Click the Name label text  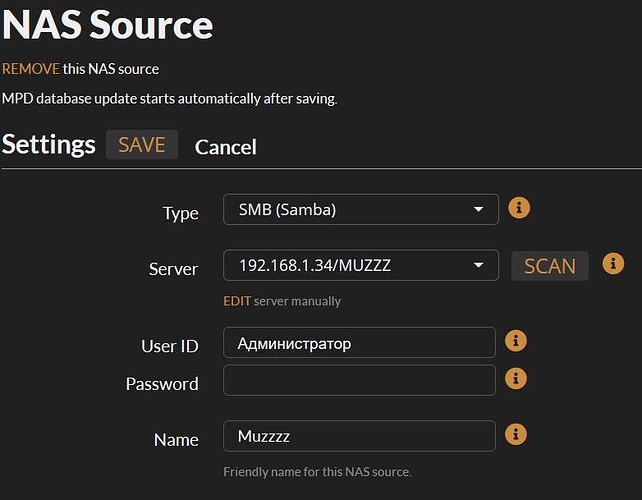176,440
